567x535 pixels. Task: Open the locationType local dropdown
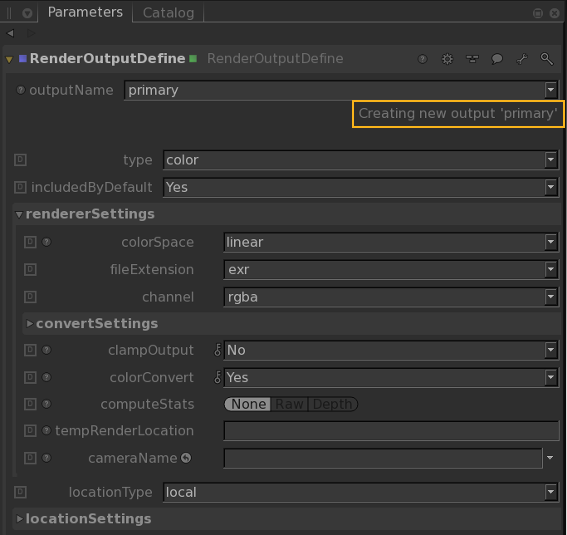tap(361, 492)
